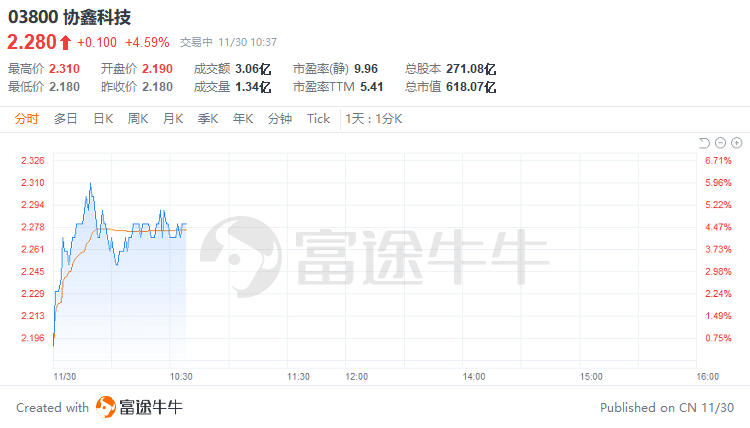
Task: Select the 季K tab
Action: pos(208,119)
